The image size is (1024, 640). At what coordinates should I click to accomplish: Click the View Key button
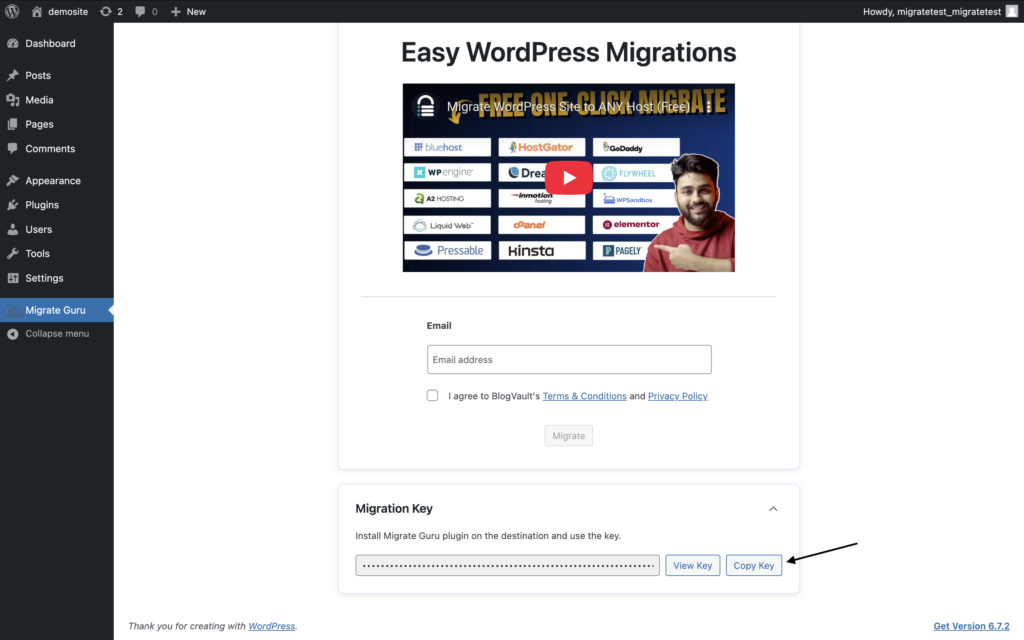[692, 565]
